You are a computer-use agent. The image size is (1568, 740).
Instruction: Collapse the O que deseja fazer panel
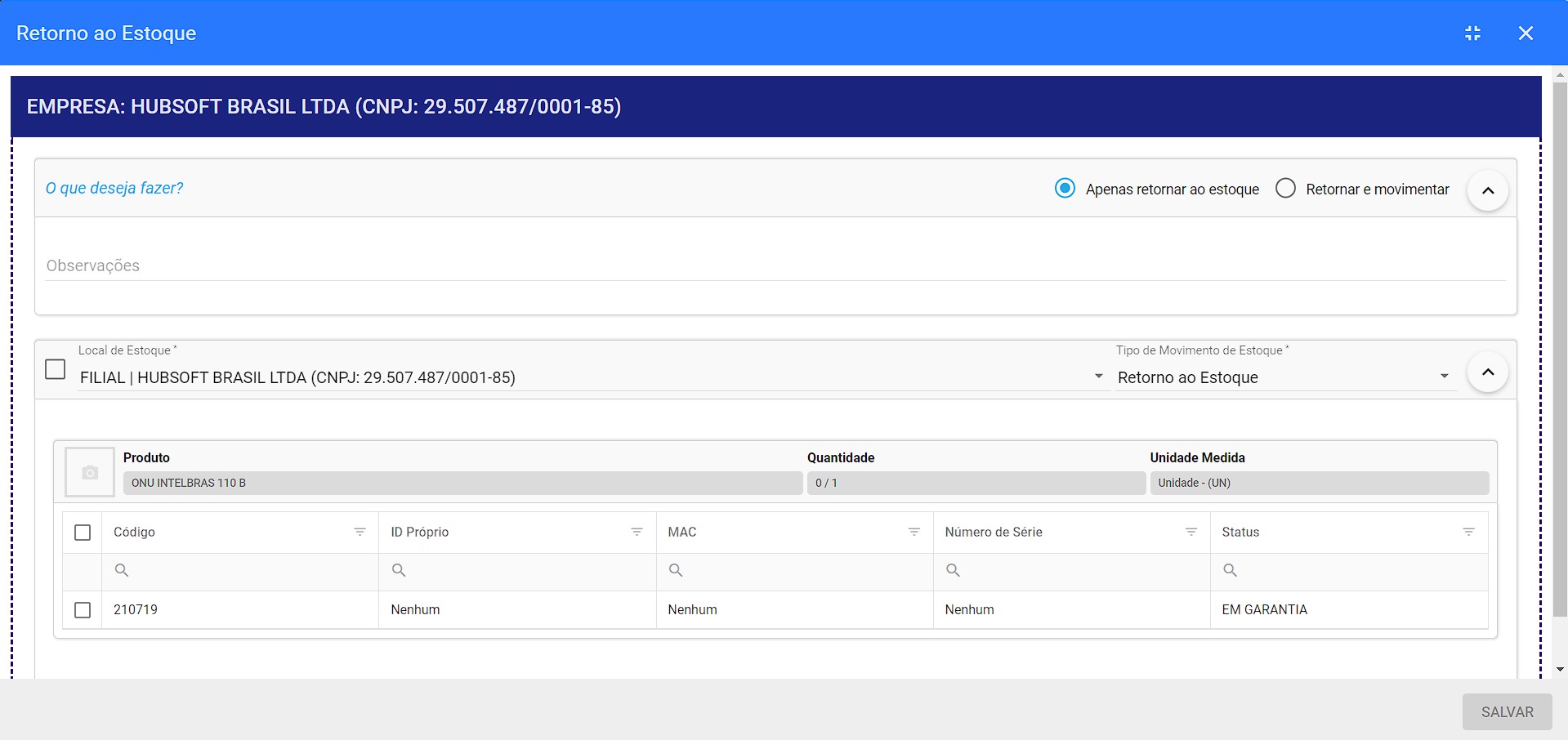tap(1488, 190)
